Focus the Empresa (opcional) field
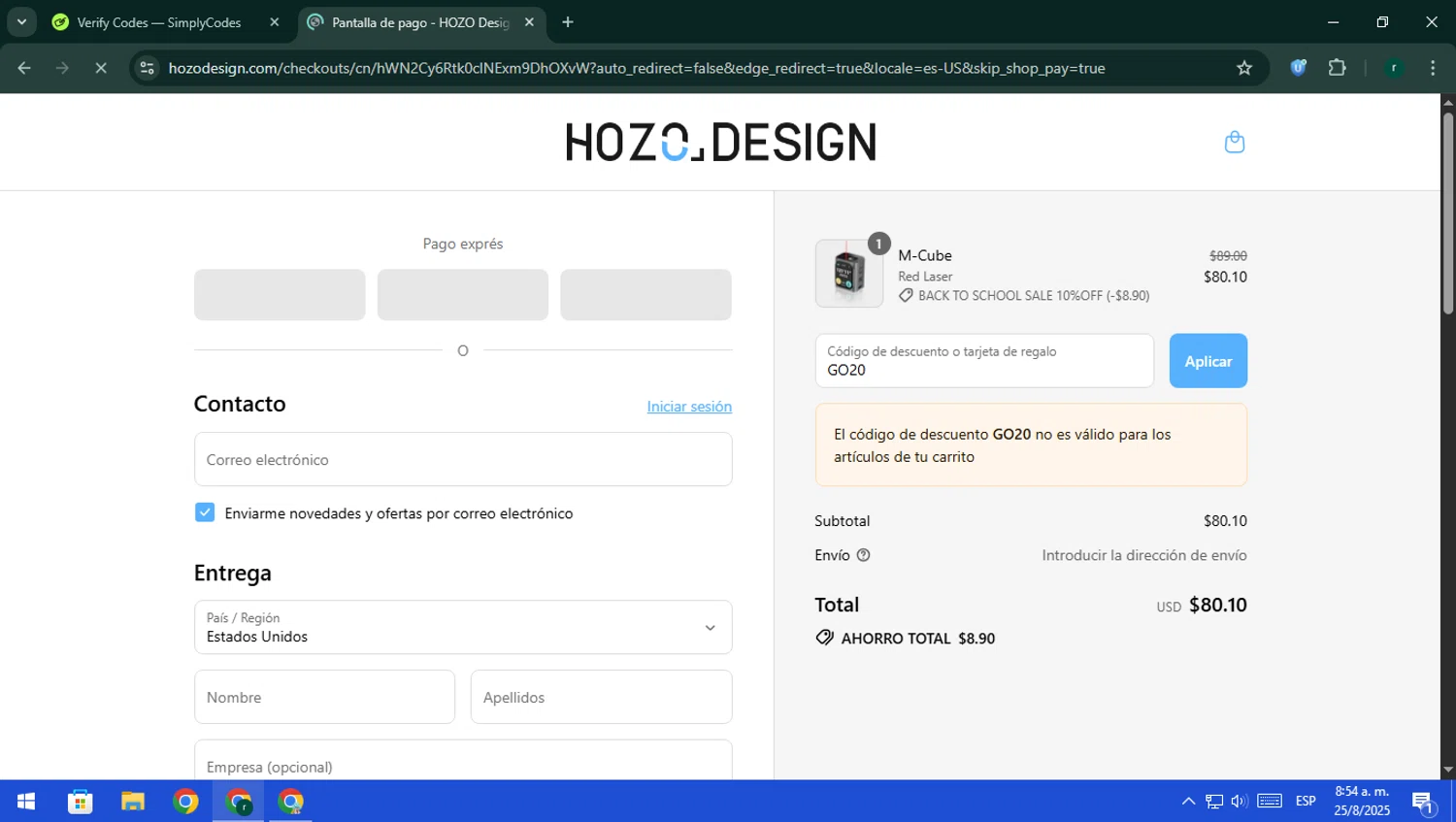 463,761
